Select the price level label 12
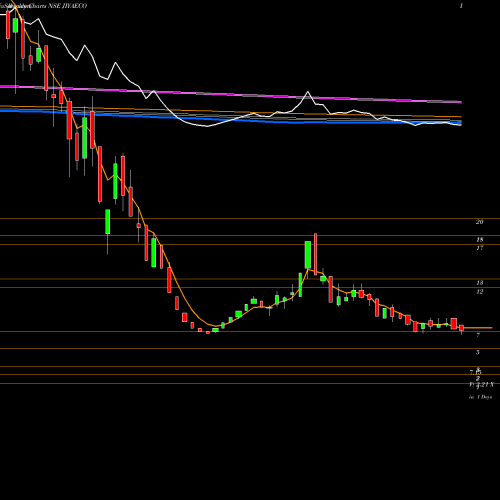Screen dimensions: 500x500 point(480,292)
